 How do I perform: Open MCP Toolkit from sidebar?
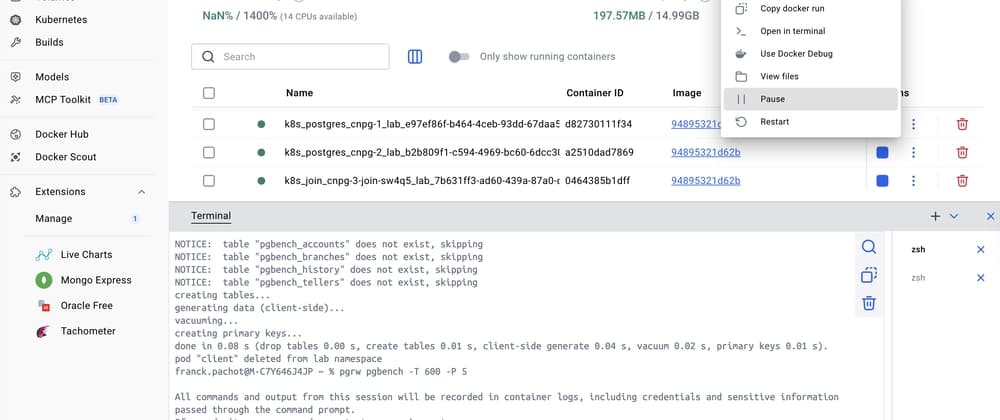[x=63, y=99]
